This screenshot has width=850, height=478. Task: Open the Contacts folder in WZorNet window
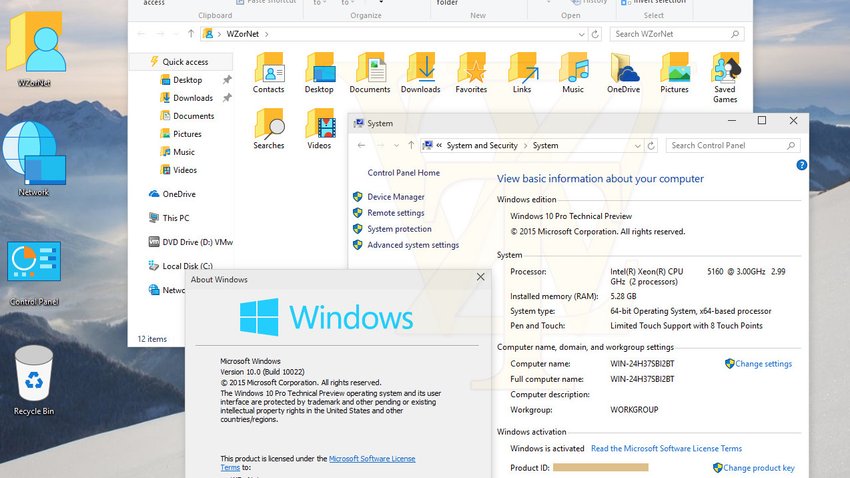coord(268,73)
